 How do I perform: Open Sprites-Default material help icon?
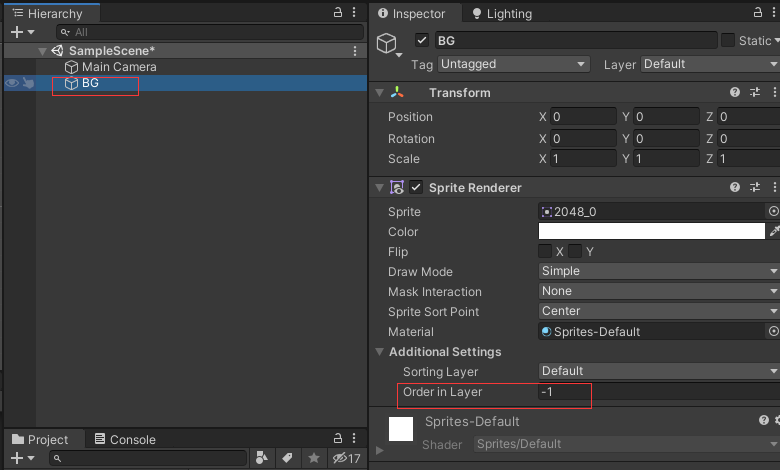(764, 420)
